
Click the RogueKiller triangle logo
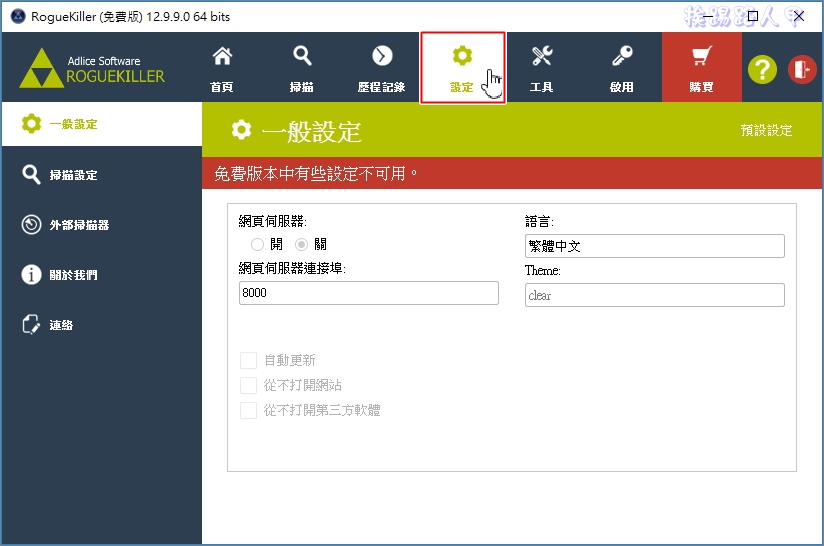tap(42, 69)
